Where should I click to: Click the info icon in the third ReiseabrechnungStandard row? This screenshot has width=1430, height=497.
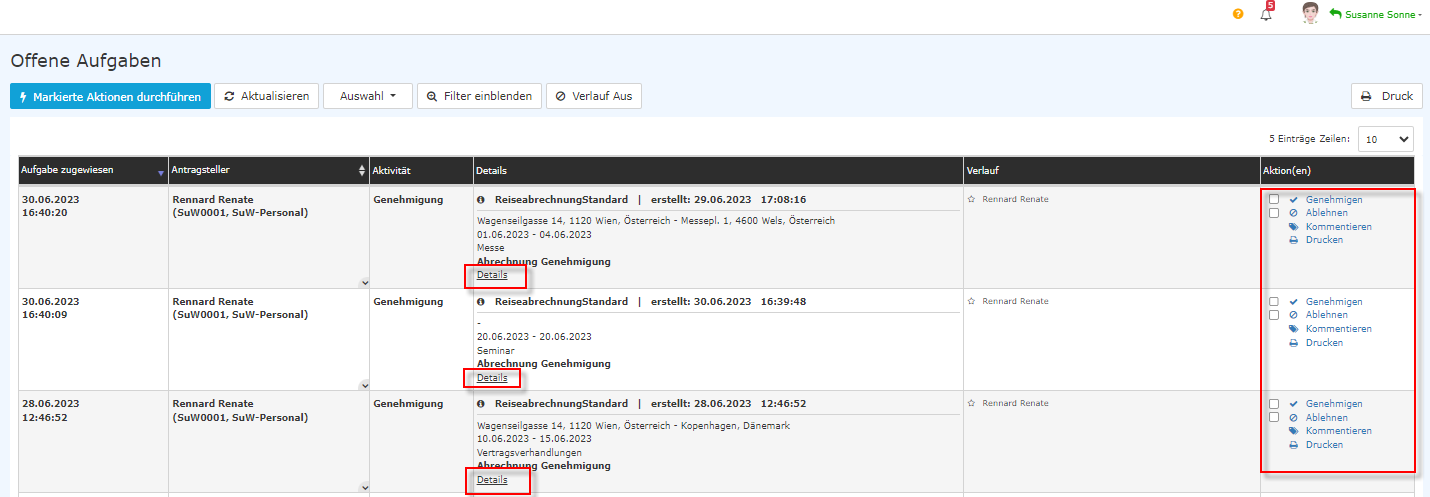click(482, 404)
